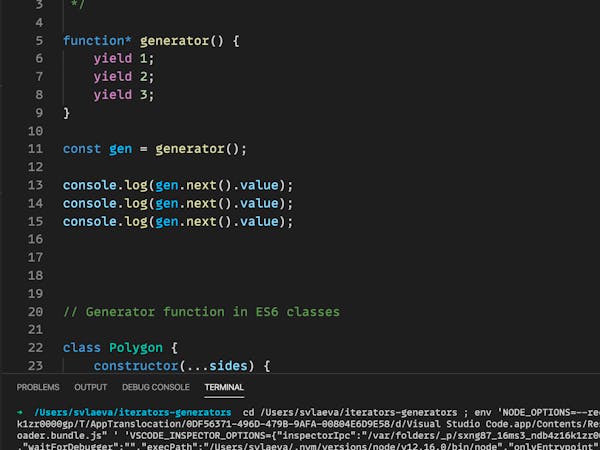
Task: Click 'Polygon' class name
Action: pos(136,348)
